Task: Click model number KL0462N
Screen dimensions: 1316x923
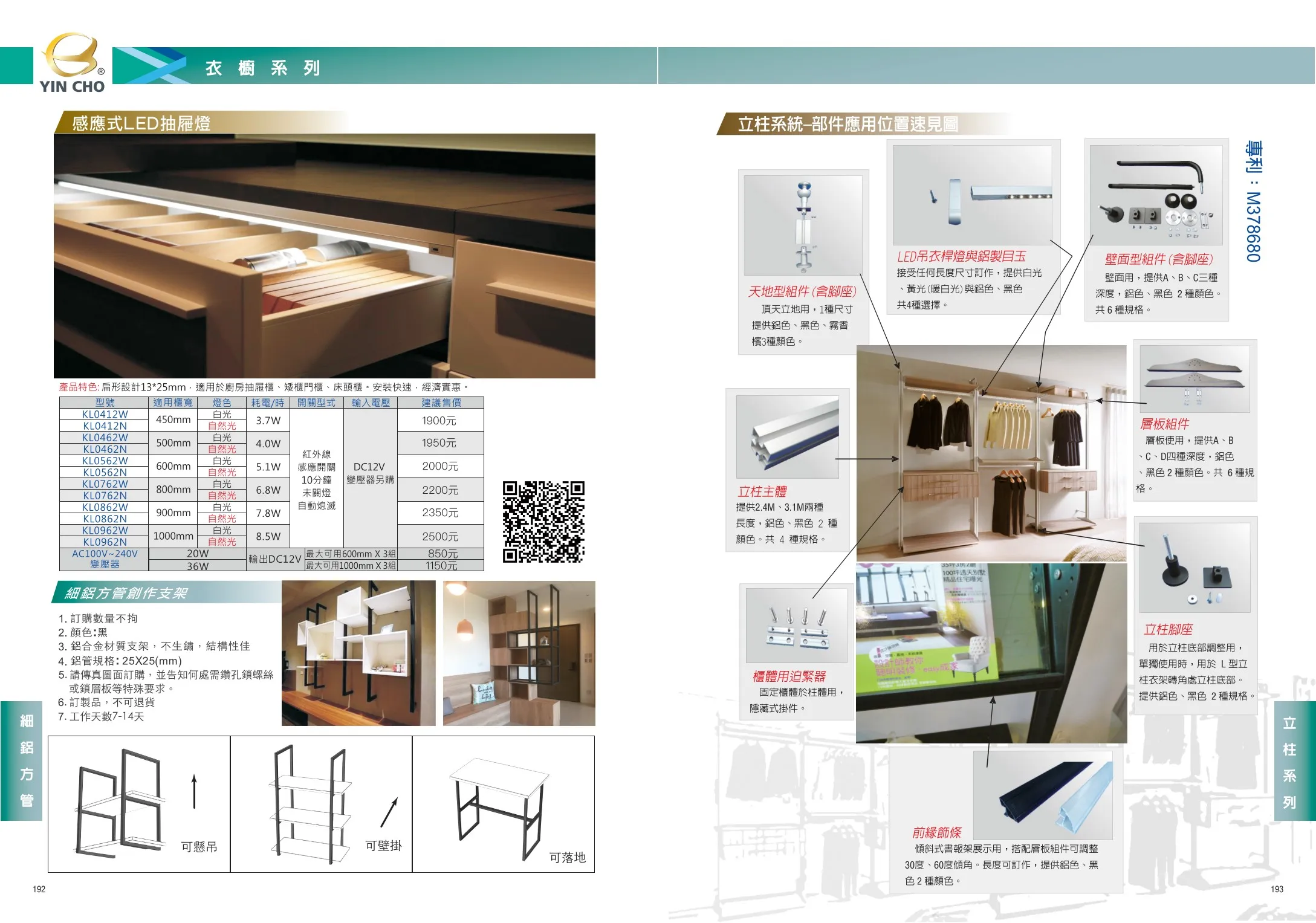Action: (105, 449)
